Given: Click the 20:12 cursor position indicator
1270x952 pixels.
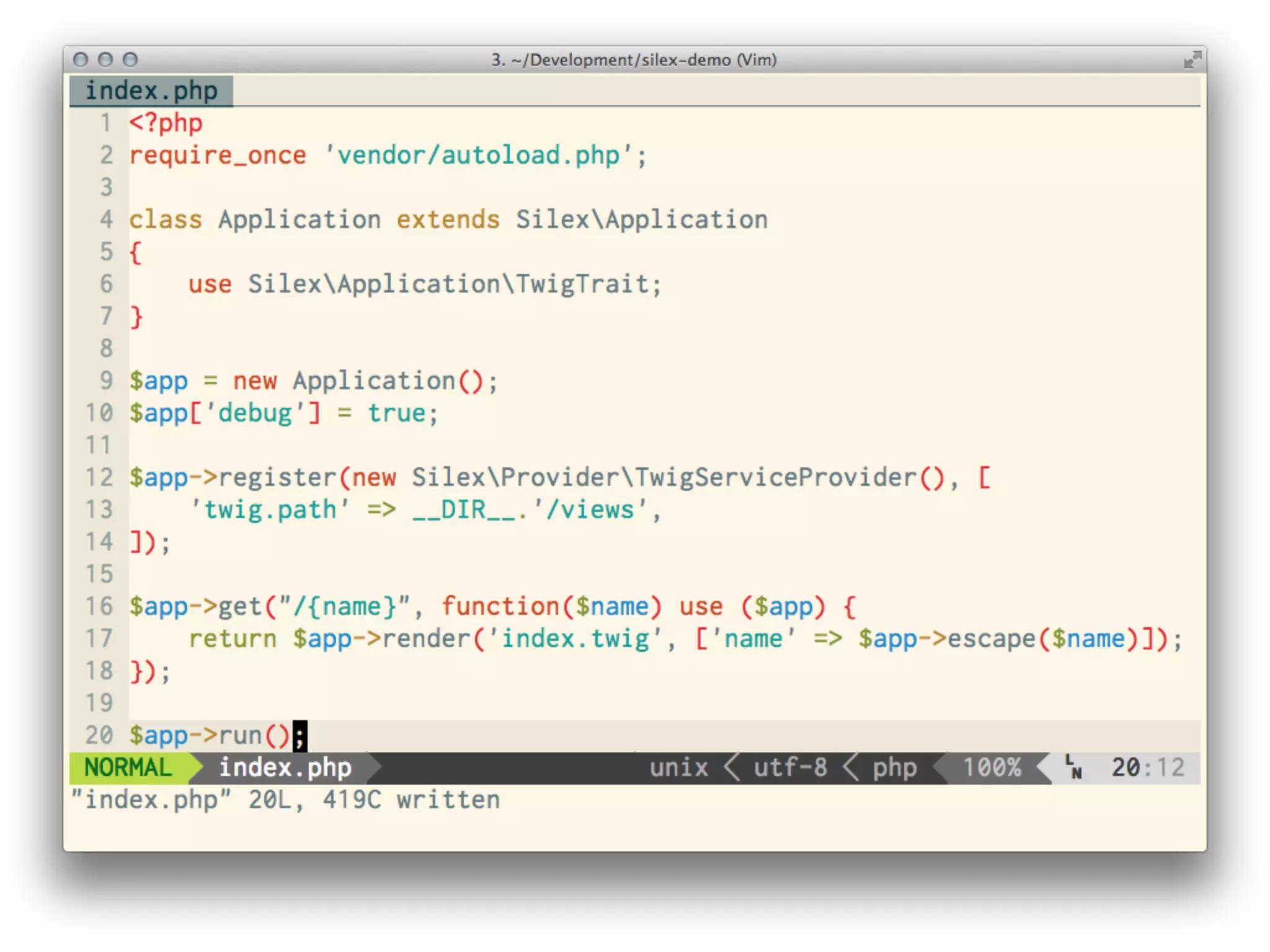Looking at the screenshot, I should pos(1147,767).
